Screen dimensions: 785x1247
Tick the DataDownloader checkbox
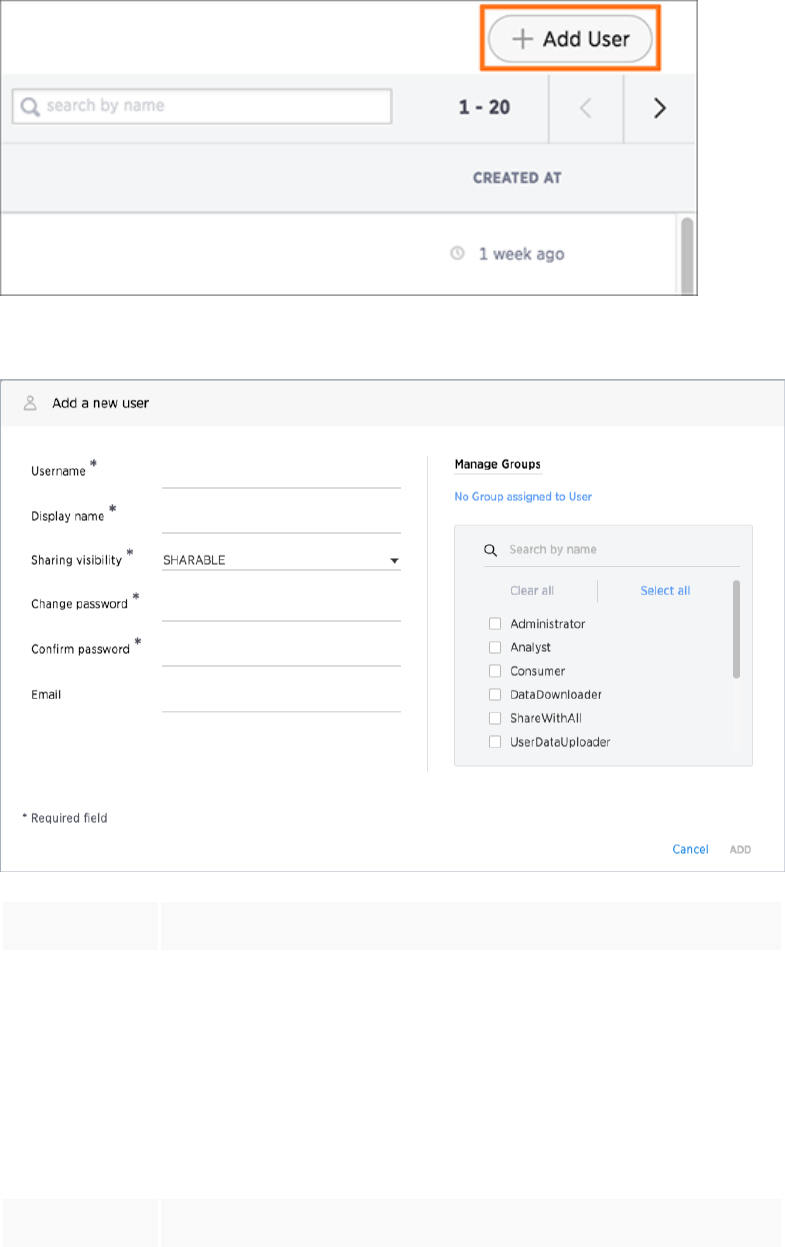pos(494,694)
